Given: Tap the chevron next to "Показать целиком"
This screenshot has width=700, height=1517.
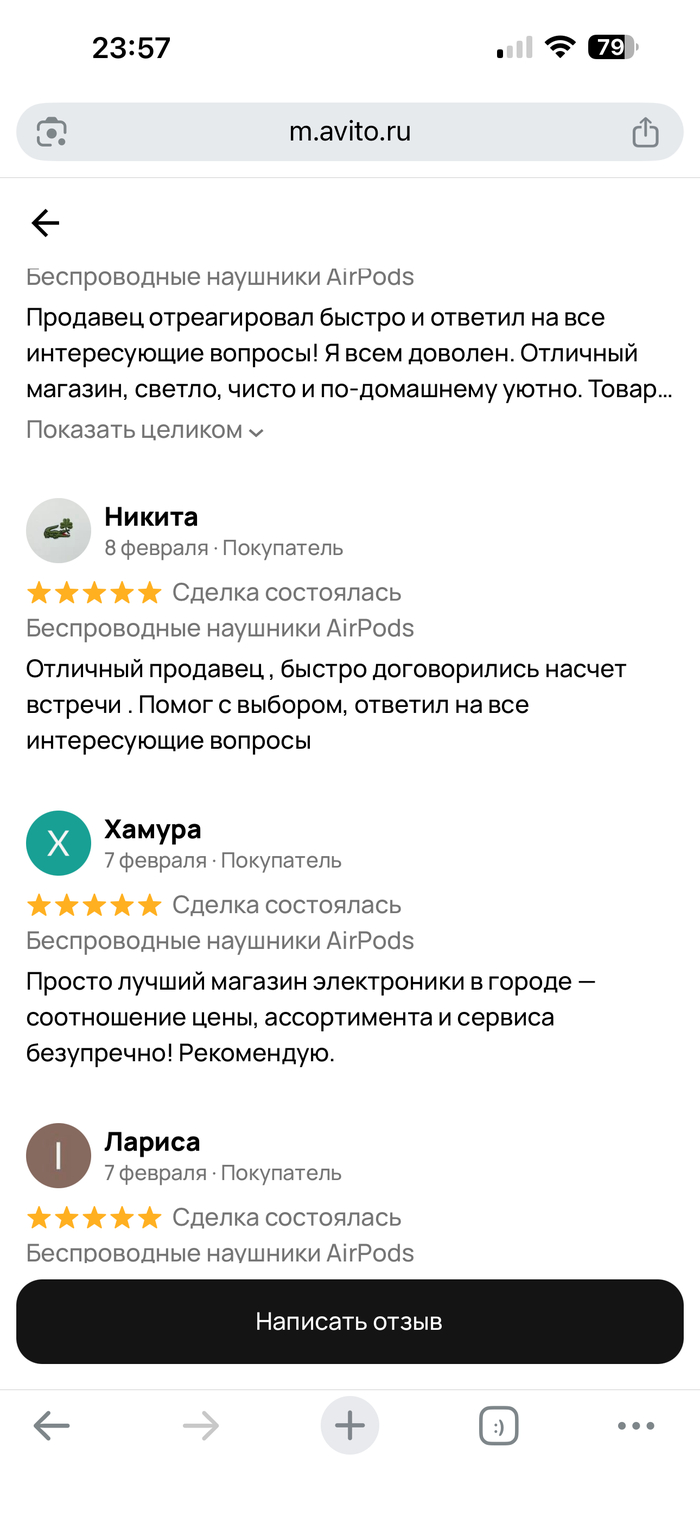Looking at the screenshot, I should (257, 432).
